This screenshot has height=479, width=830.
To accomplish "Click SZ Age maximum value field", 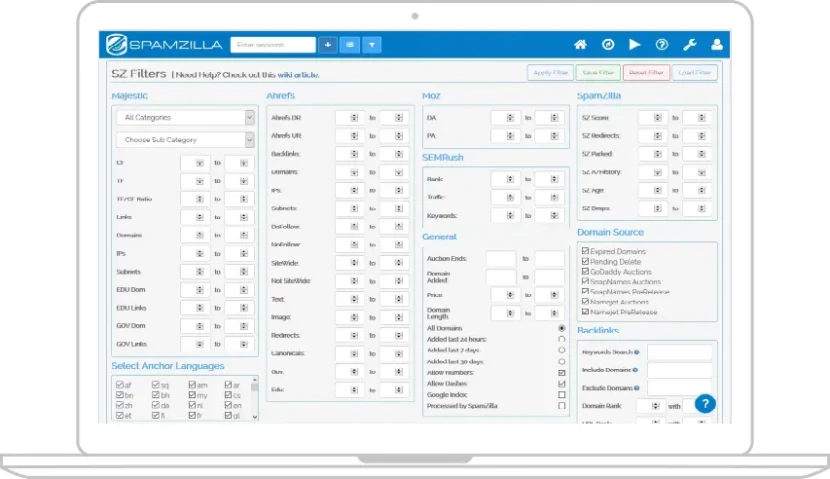I will [x=697, y=190].
